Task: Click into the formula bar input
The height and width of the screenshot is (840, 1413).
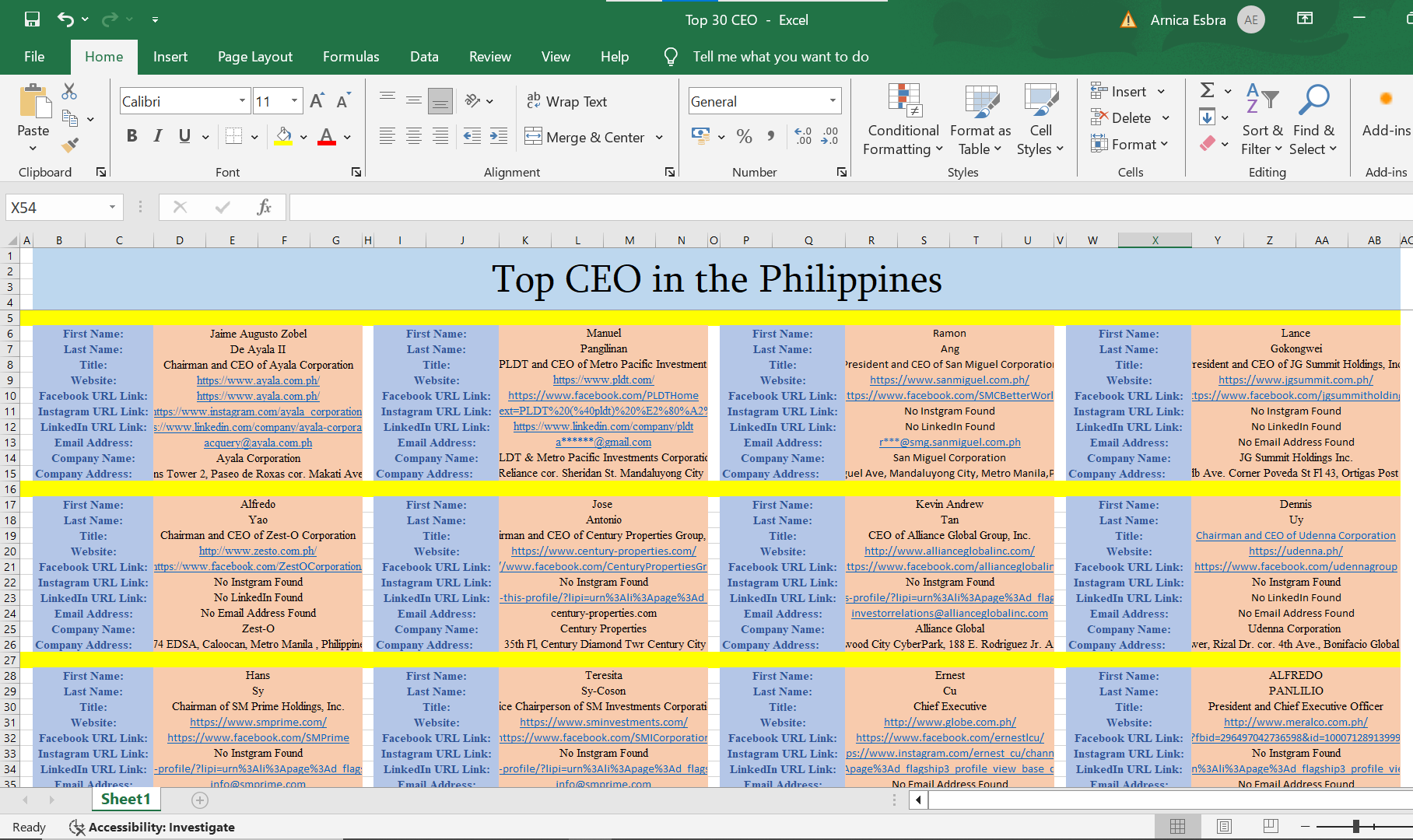Action: point(850,207)
